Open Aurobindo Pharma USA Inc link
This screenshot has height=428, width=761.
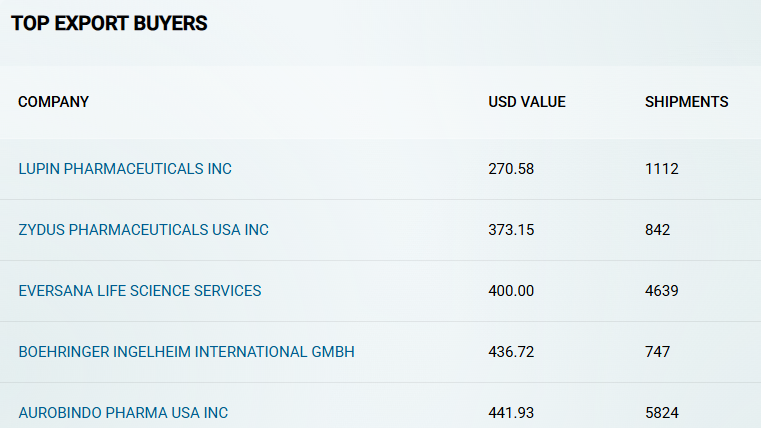click(123, 412)
